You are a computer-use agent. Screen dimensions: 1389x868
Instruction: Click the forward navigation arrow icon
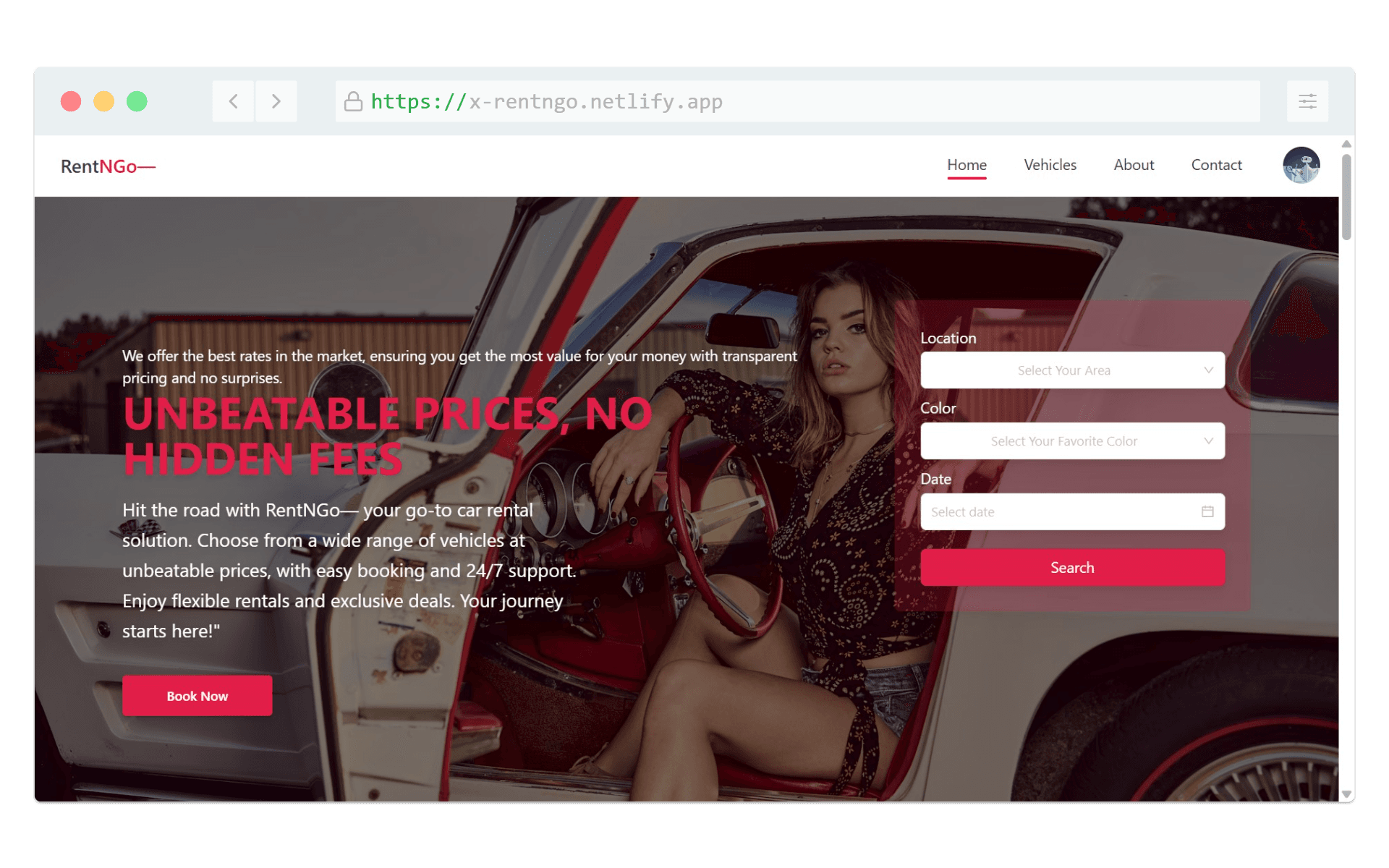coord(276,100)
